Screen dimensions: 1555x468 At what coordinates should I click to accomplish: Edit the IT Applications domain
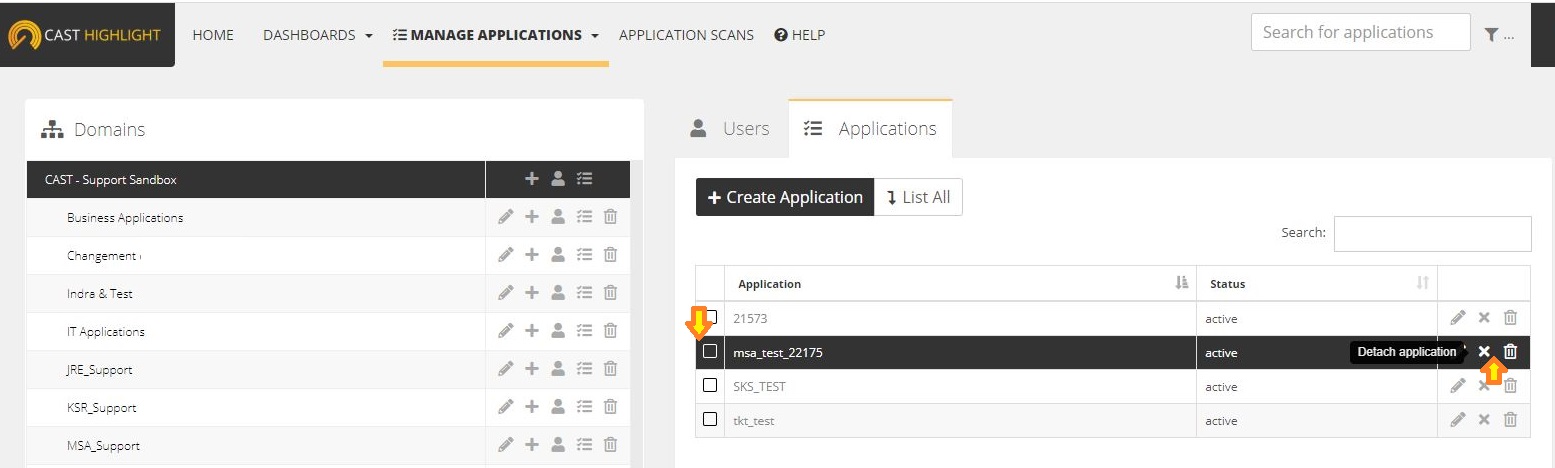[x=506, y=331]
